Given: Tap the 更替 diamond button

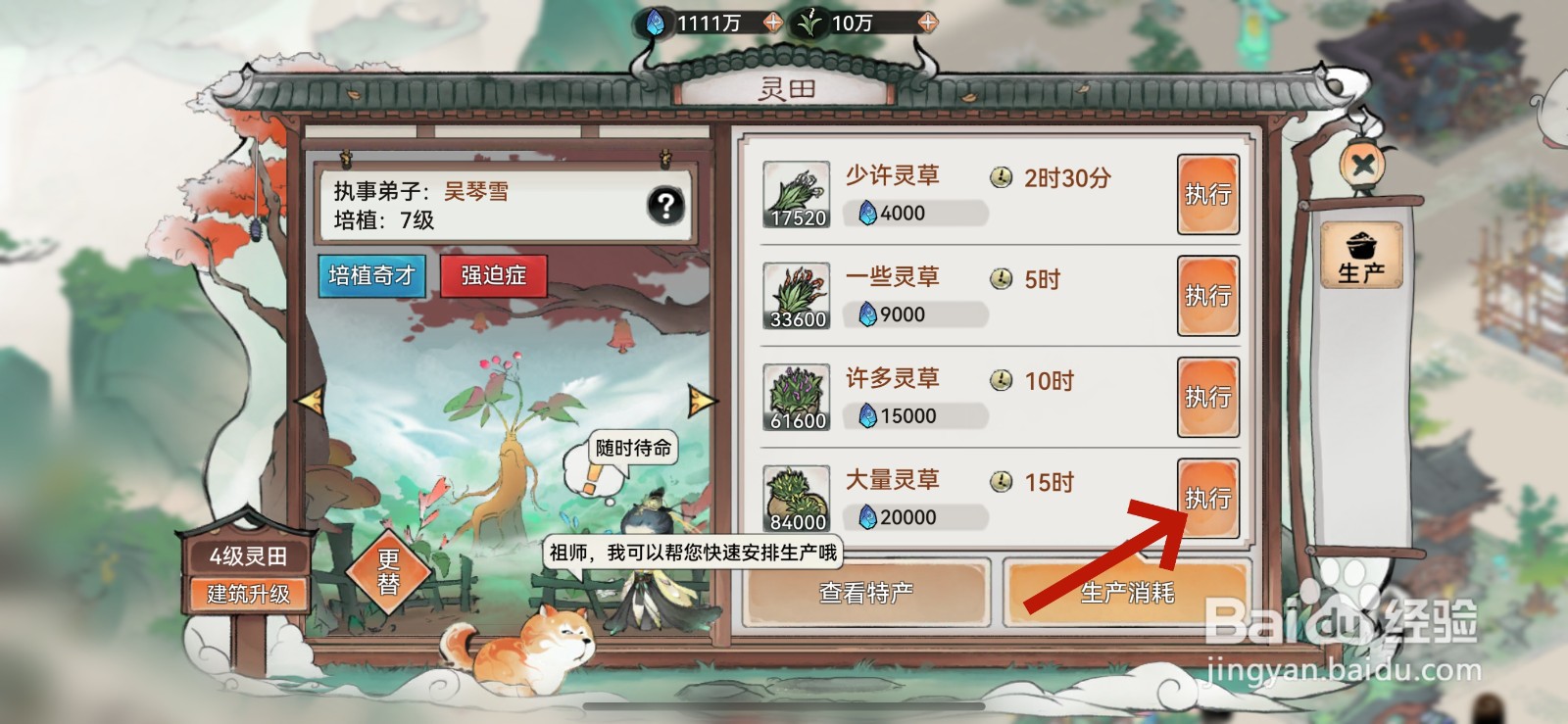Looking at the screenshot, I should [389, 572].
